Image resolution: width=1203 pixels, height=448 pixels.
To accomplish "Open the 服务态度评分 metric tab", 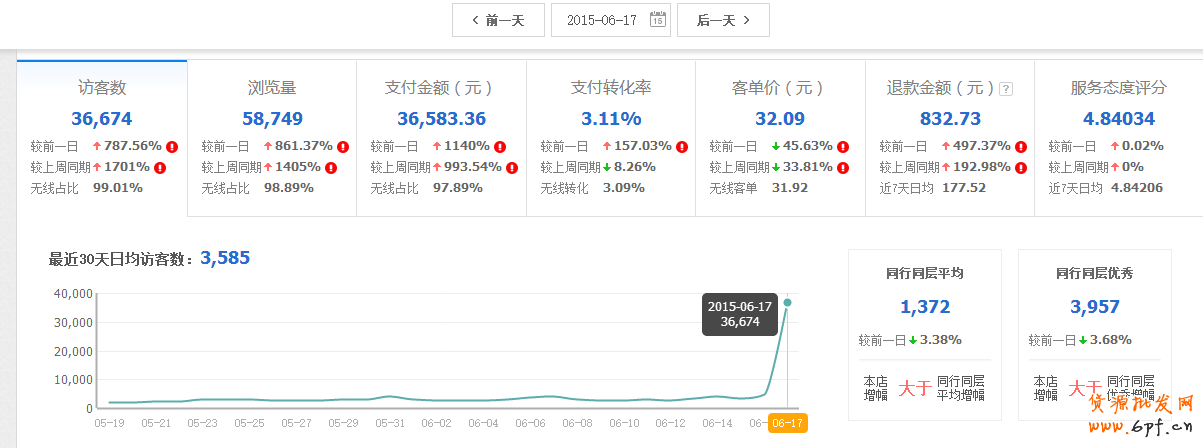I will (1118, 88).
